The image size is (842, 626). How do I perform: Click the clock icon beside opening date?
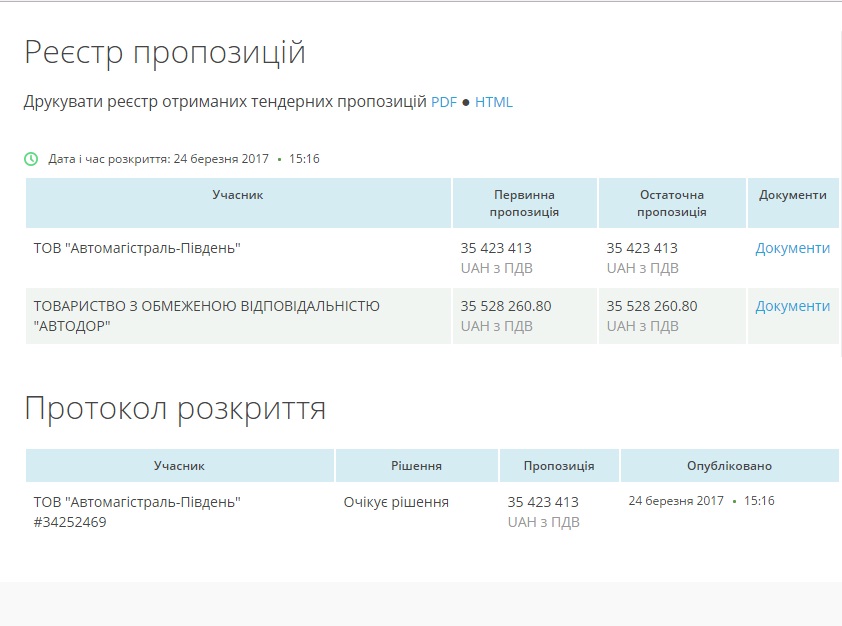click(31, 159)
